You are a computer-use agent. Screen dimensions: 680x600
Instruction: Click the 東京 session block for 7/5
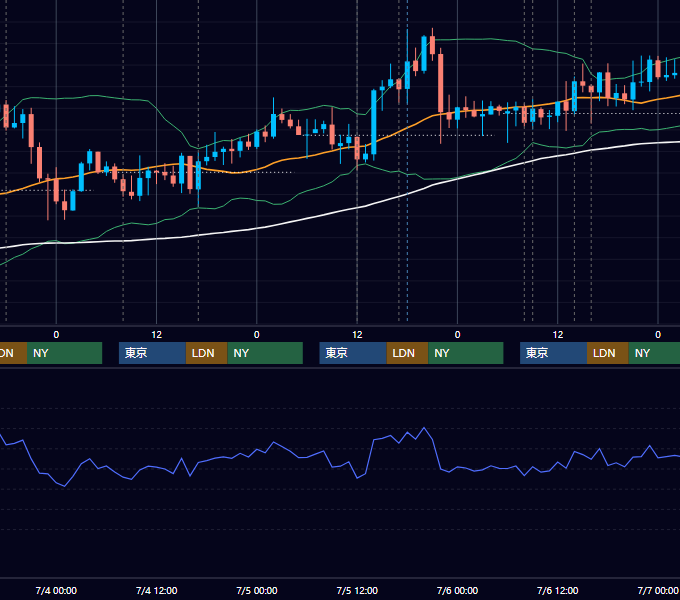353,353
